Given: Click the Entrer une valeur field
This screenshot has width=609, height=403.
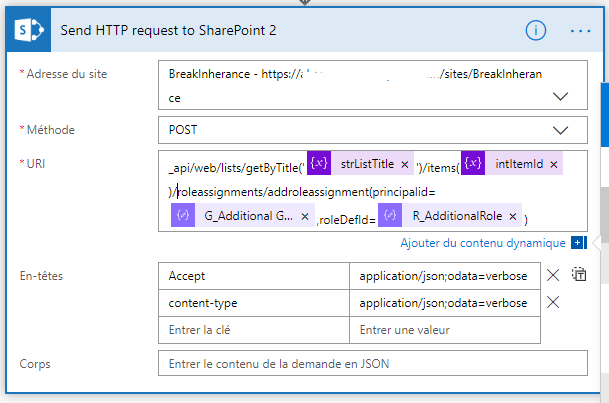Looking at the screenshot, I should coord(445,330).
